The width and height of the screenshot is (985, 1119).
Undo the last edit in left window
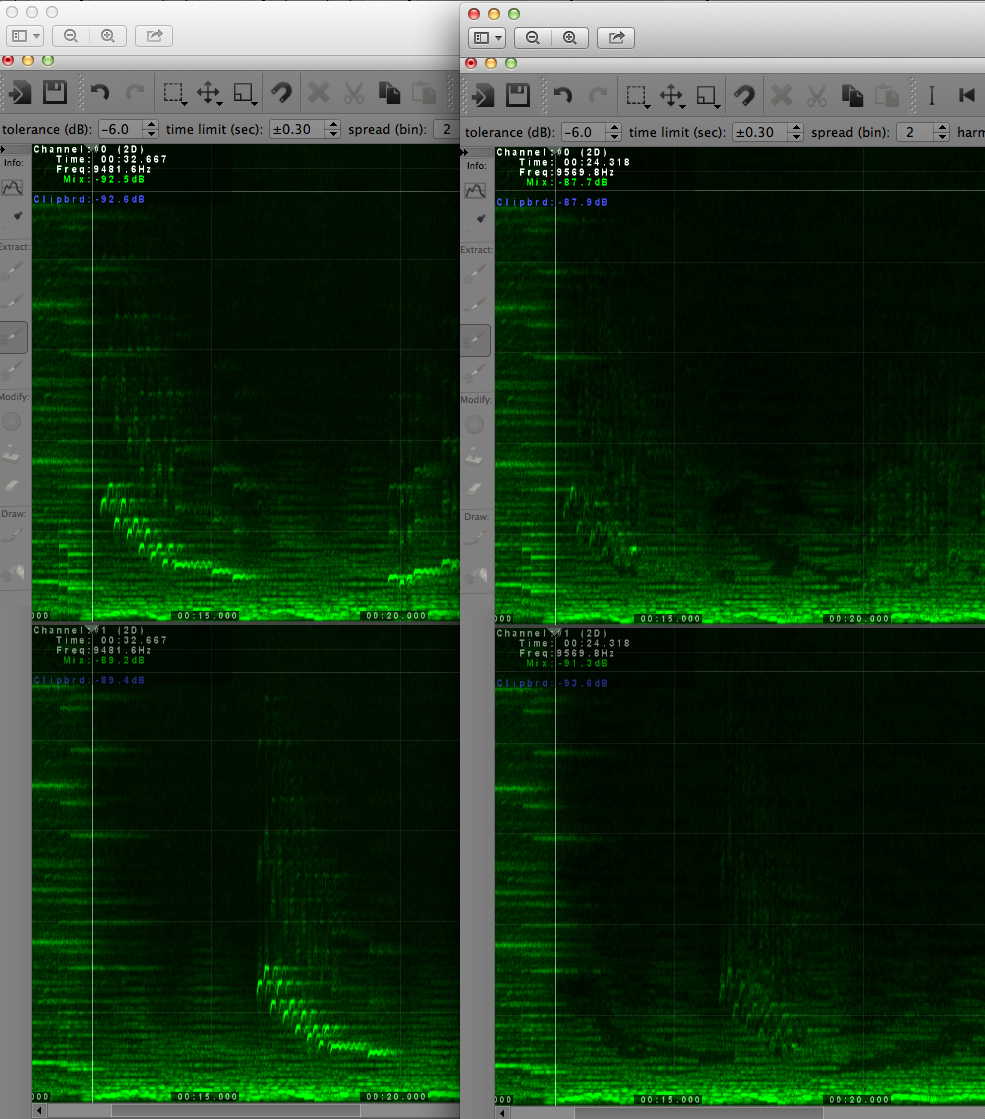tap(100, 92)
